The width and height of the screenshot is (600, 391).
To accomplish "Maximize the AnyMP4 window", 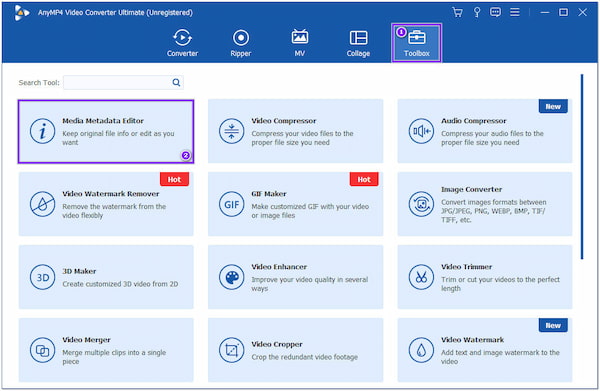I will [563, 12].
